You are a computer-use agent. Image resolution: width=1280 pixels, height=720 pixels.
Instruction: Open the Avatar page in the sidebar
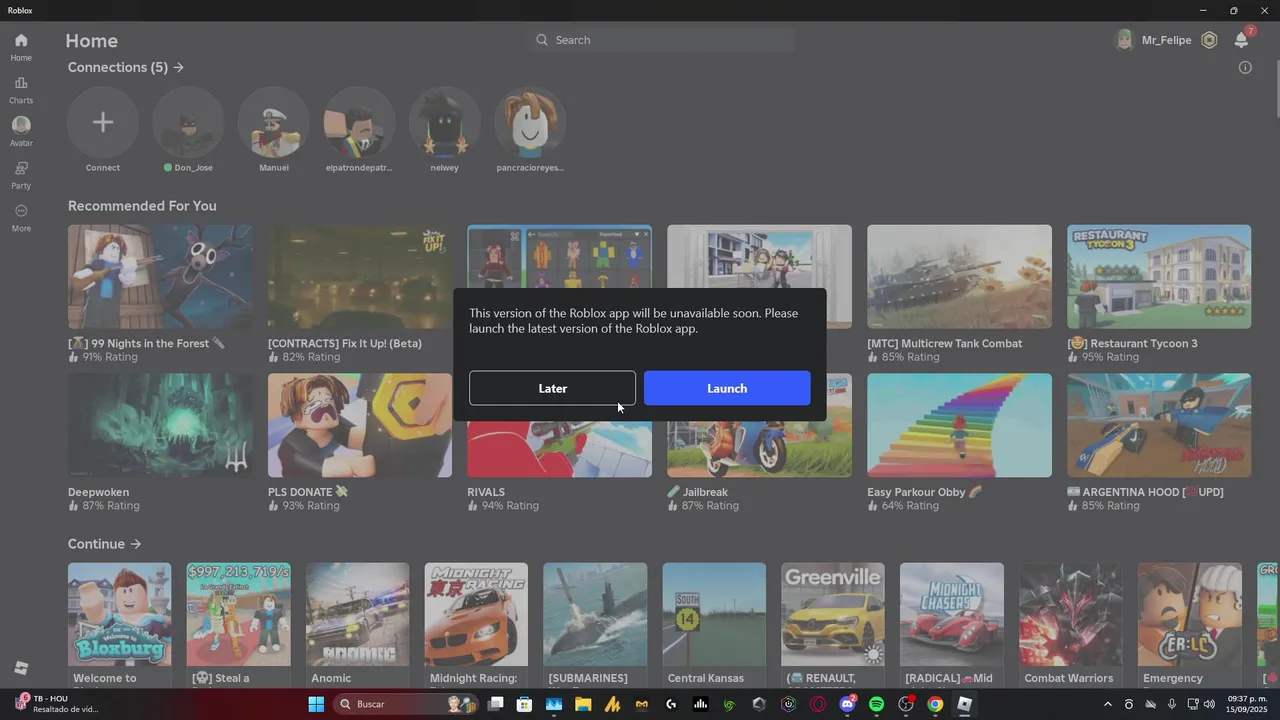(x=21, y=132)
